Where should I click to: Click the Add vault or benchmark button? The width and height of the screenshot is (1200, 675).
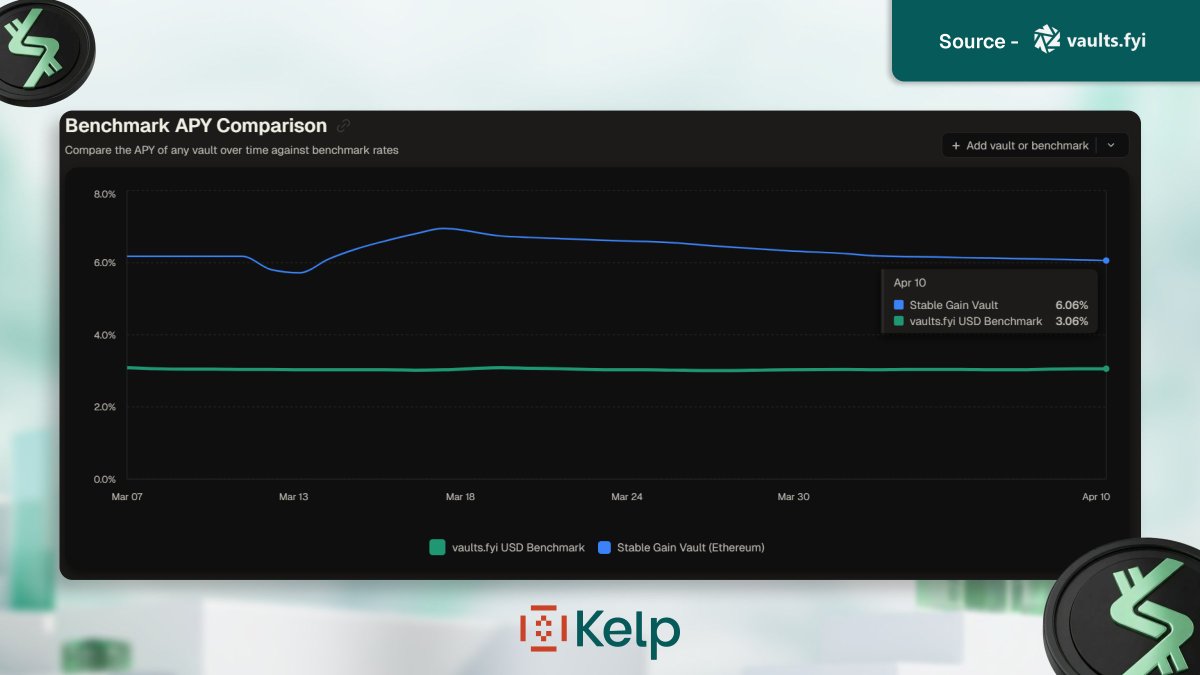point(1019,146)
